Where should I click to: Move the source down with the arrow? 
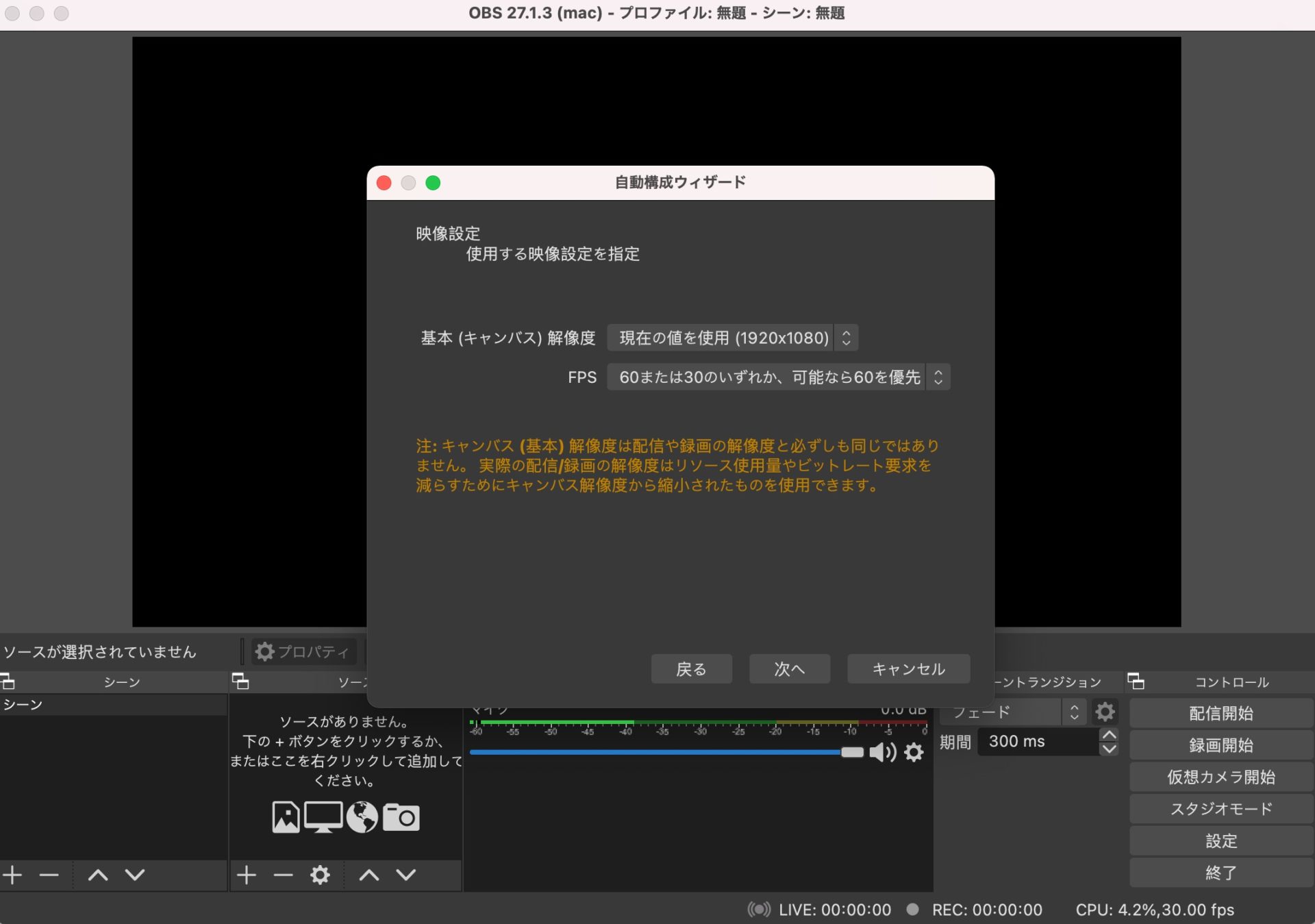coord(406,875)
